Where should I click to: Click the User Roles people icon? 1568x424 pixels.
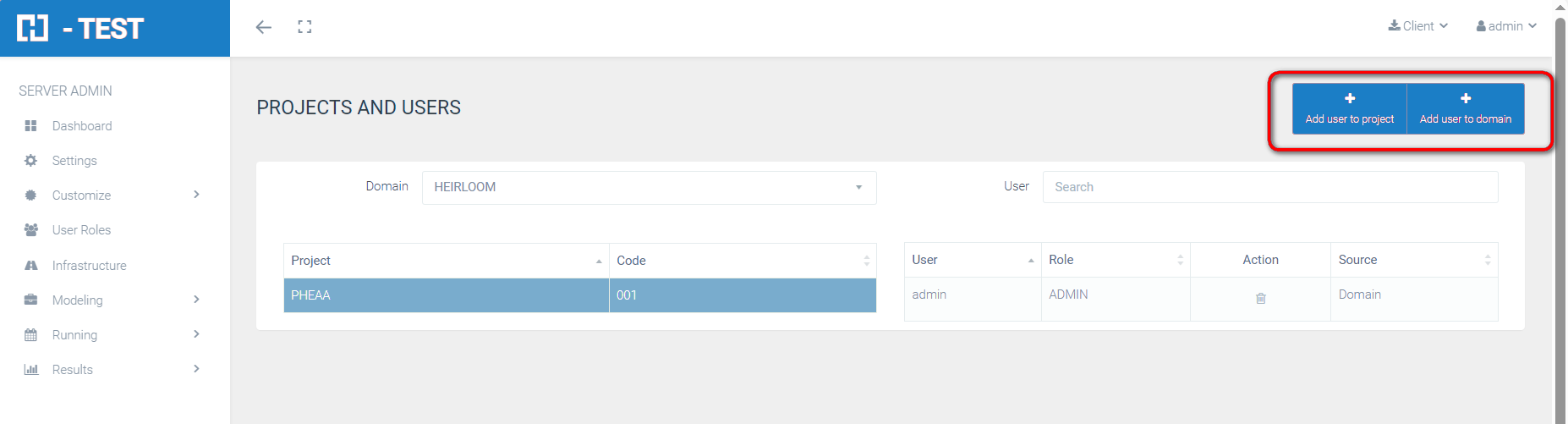(31, 230)
